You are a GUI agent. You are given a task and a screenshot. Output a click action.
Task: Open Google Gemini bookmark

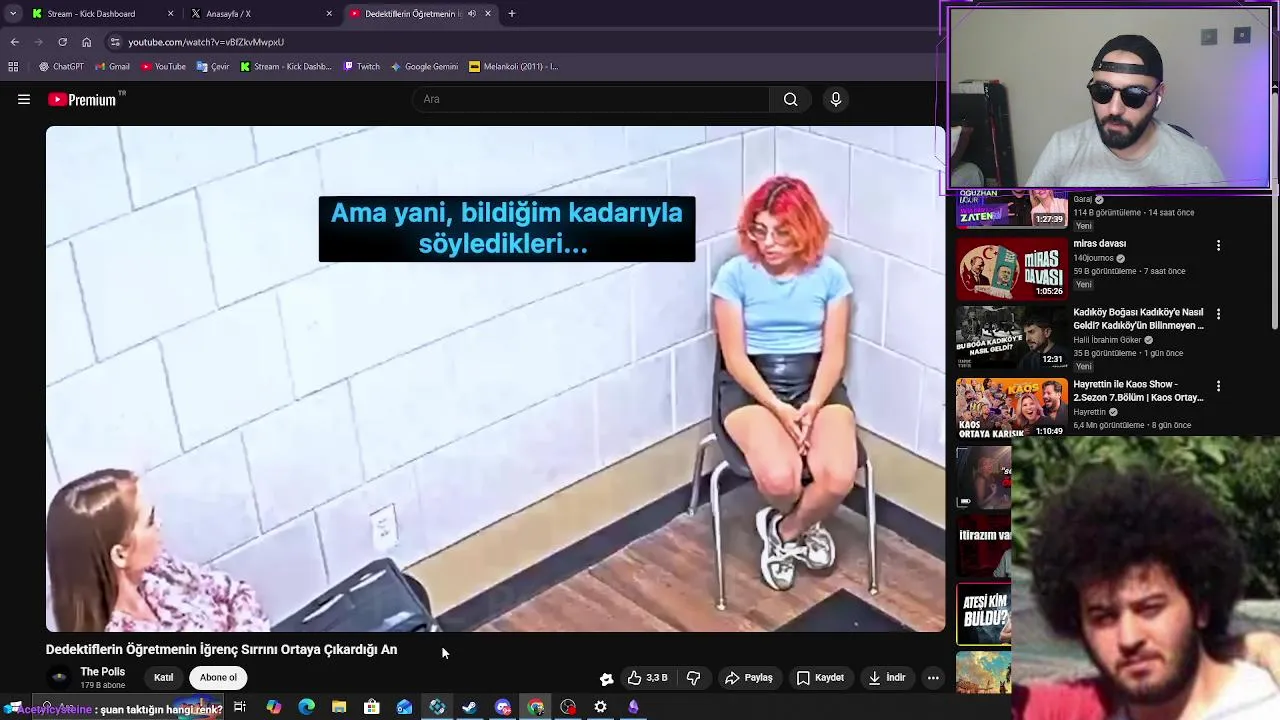(424, 67)
